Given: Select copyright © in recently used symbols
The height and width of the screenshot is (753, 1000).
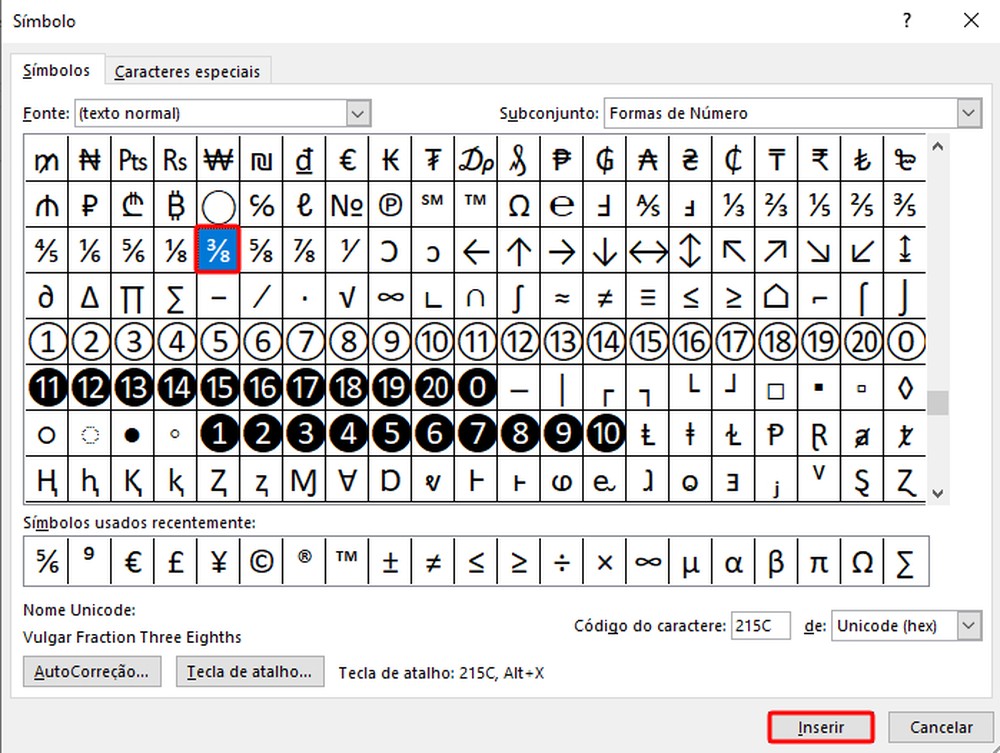Looking at the screenshot, I should coord(261,562).
